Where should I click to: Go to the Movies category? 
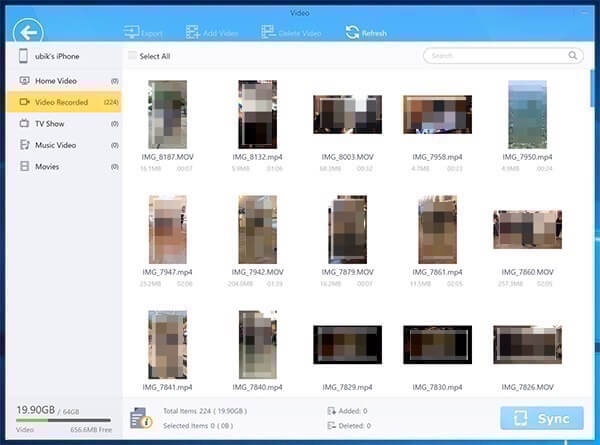click(x=47, y=166)
